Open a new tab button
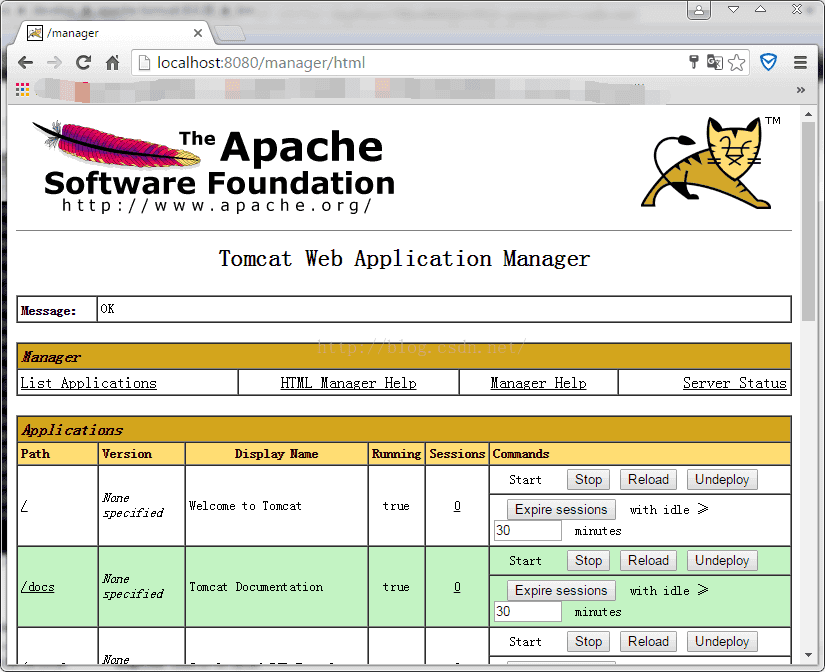 pyautogui.click(x=229, y=33)
